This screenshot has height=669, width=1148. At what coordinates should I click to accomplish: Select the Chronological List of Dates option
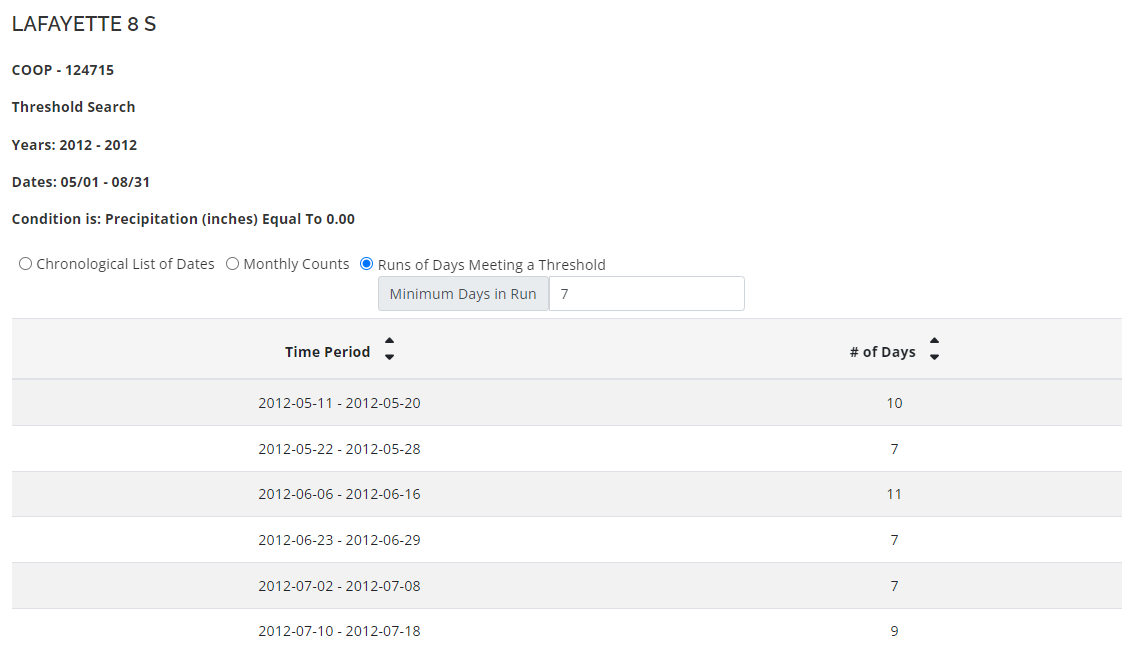26,264
